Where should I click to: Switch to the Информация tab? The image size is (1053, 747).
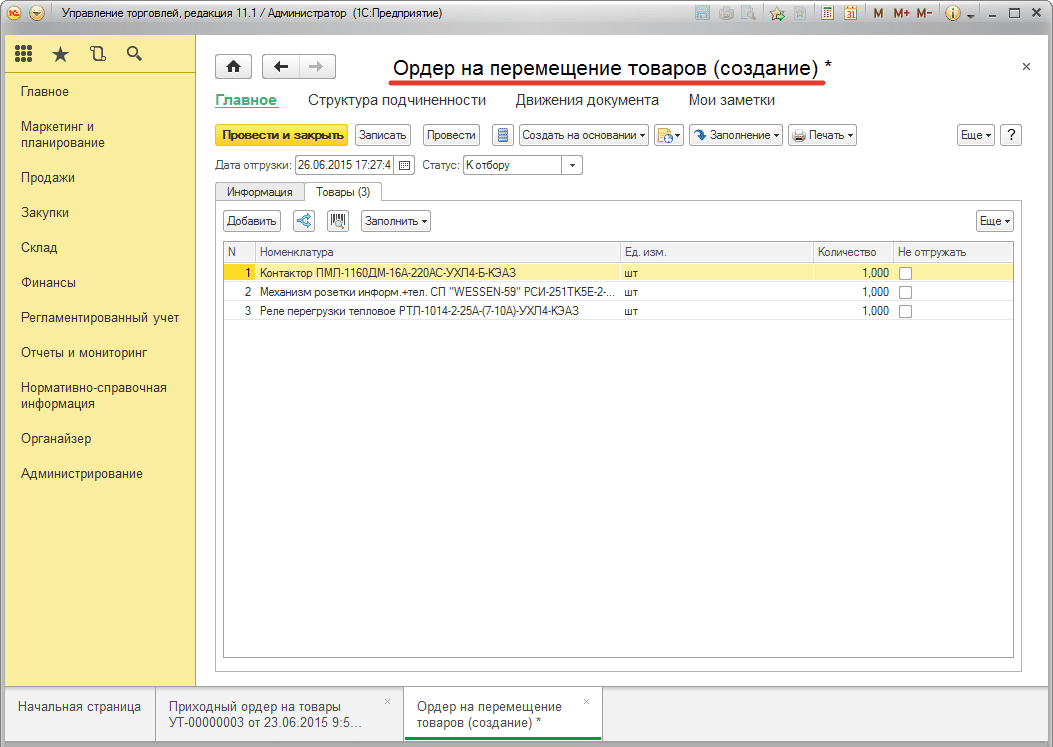point(259,192)
